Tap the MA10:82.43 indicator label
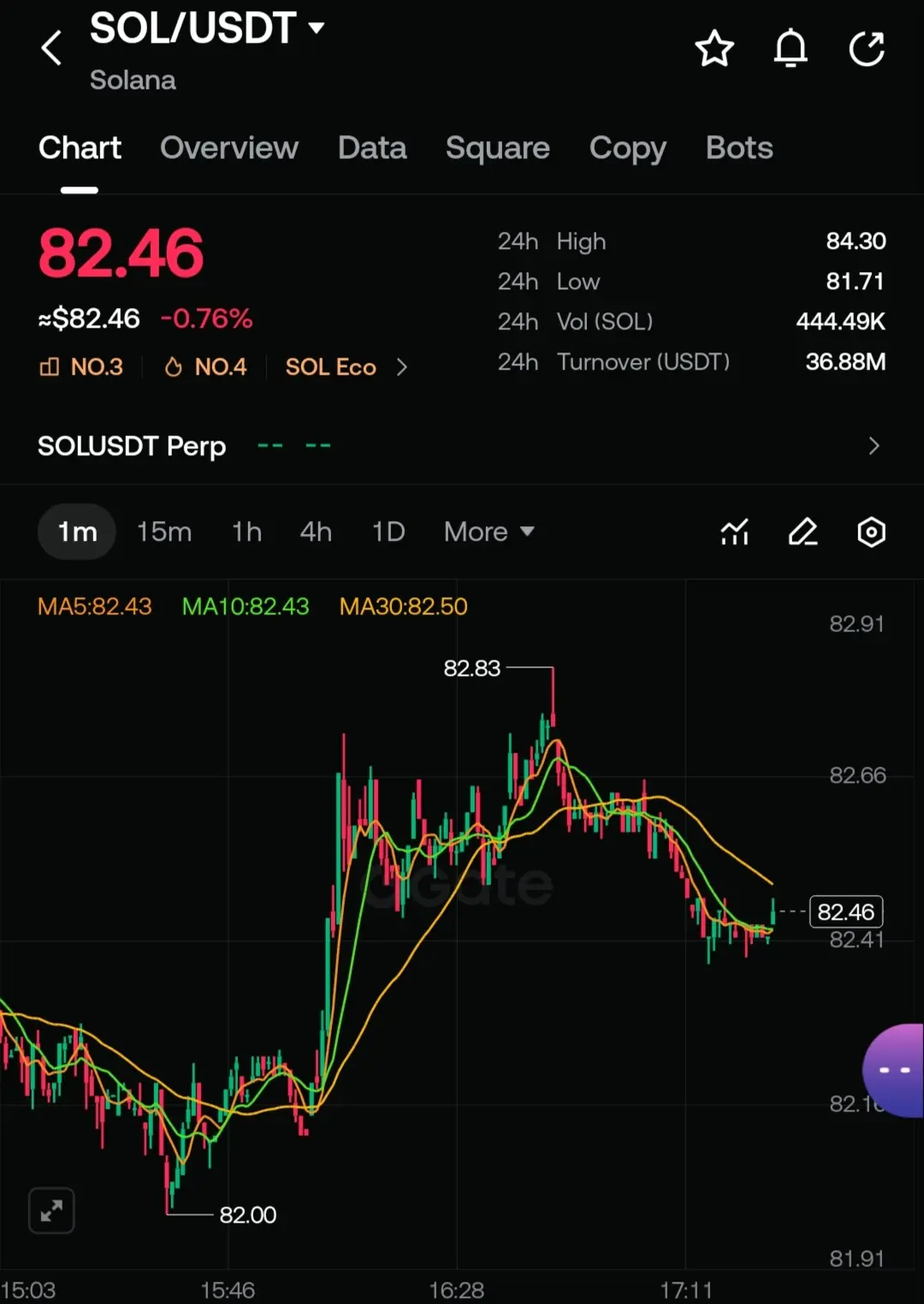Viewport: 924px width, 1304px height. click(246, 607)
